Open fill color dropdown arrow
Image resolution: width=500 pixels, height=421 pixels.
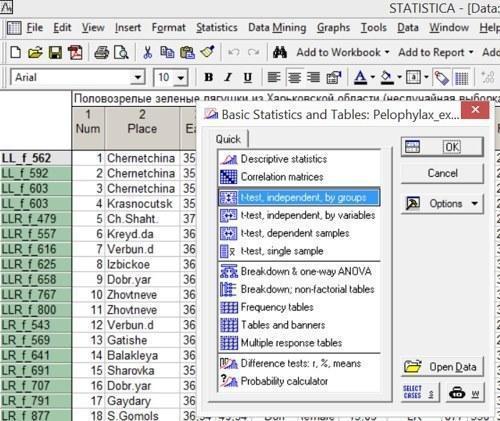point(400,78)
